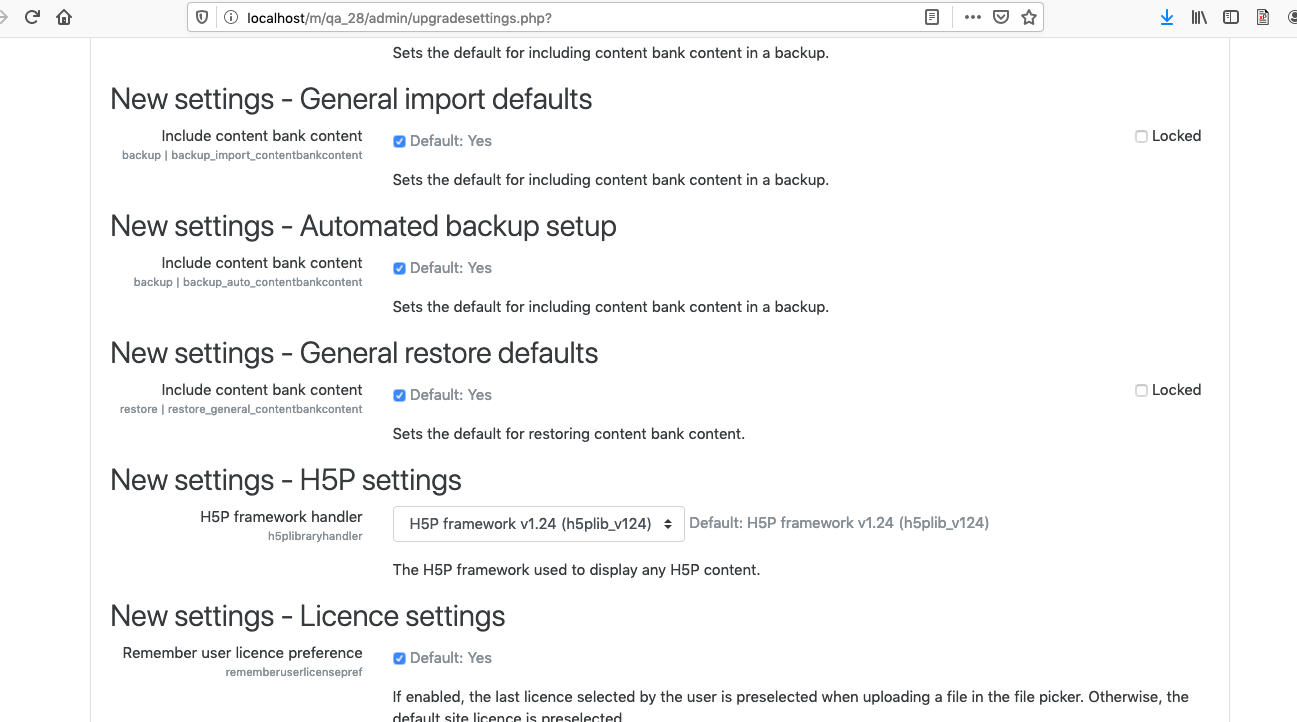Image resolution: width=1297 pixels, height=722 pixels.
Task: Click the 'h5plibraryhandler' setting name
Action: 315,537
